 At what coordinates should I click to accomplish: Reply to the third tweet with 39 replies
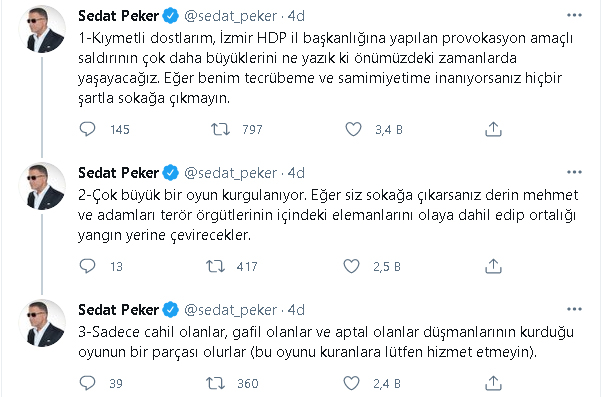click(87, 383)
